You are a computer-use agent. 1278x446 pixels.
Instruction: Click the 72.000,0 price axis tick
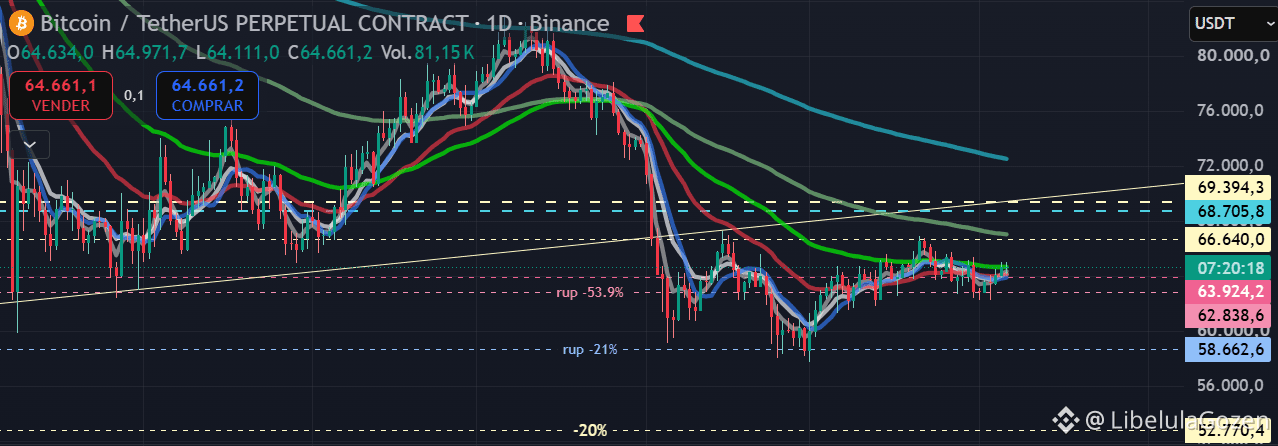(x=1230, y=165)
